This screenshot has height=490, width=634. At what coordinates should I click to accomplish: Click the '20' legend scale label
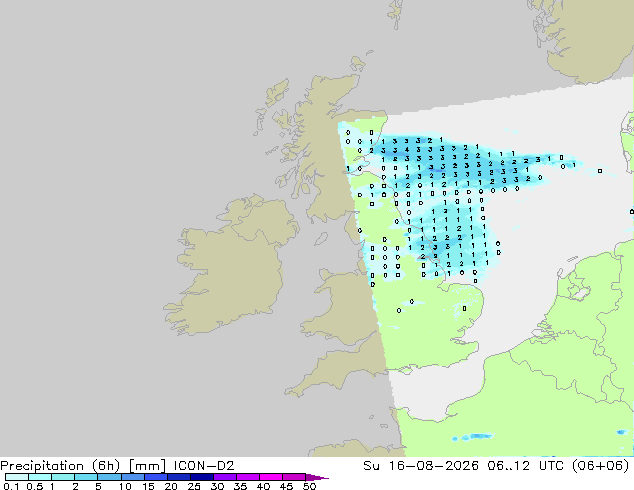pos(171,486)
